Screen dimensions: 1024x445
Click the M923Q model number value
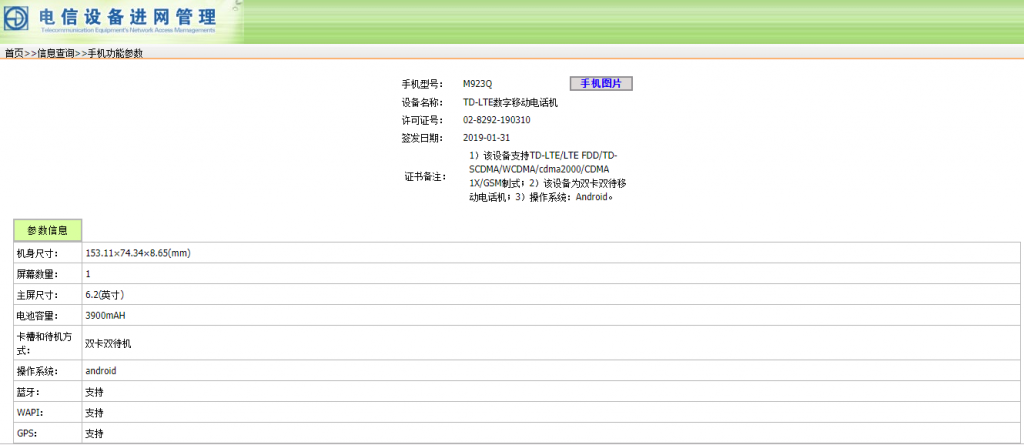pyautogui.click(x=478, y=84)
